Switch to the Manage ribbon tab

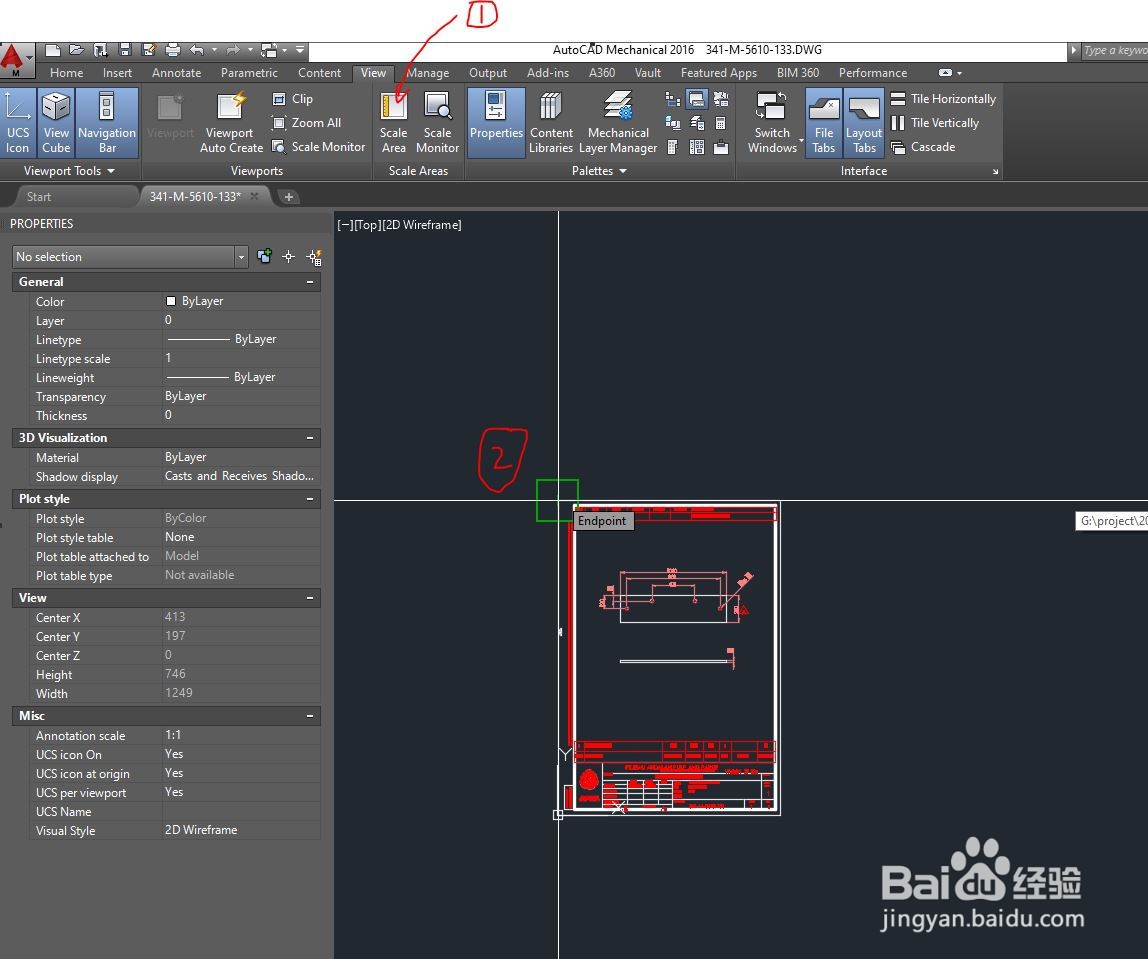point(428,72)
